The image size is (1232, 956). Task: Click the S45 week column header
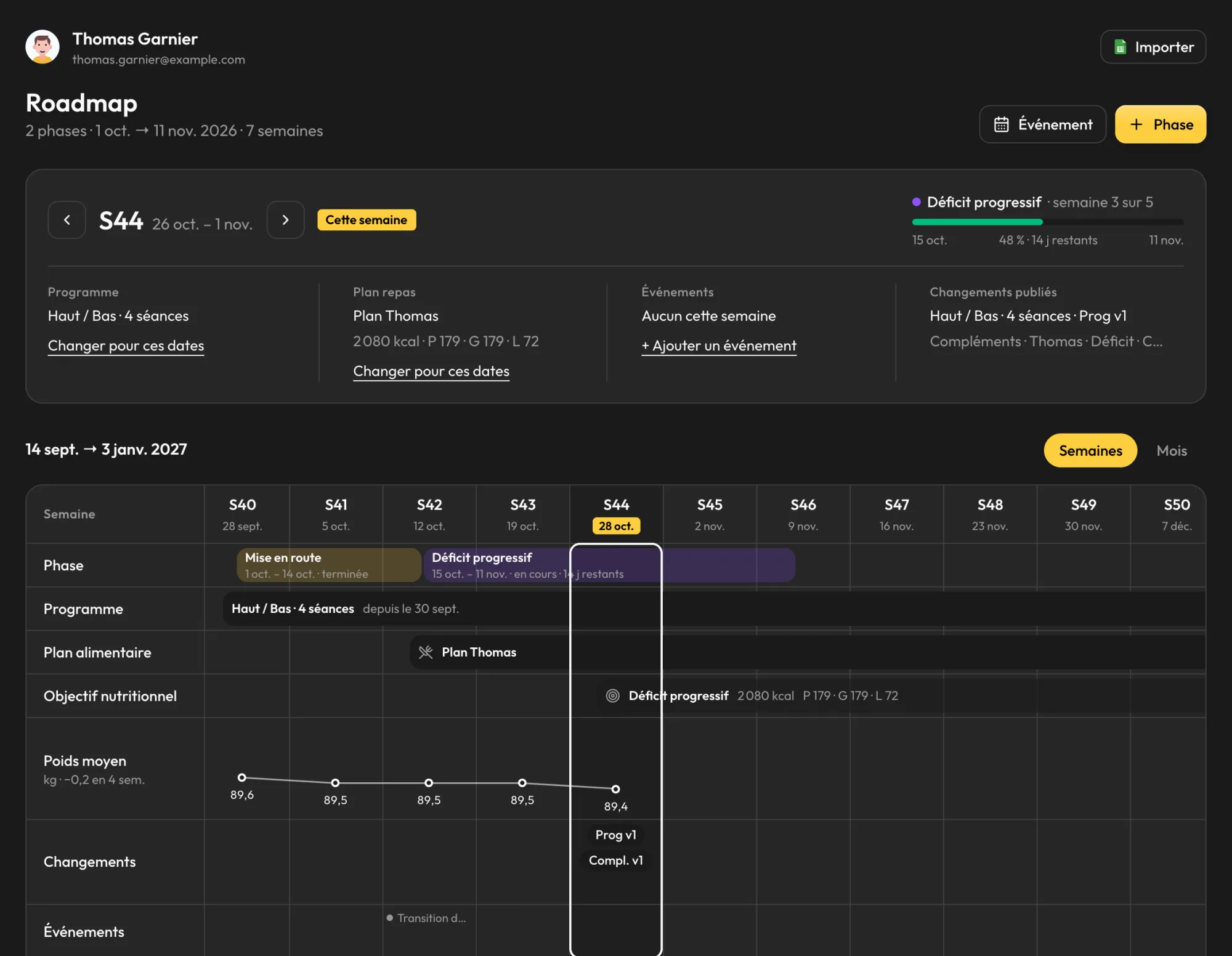(710, 514)
